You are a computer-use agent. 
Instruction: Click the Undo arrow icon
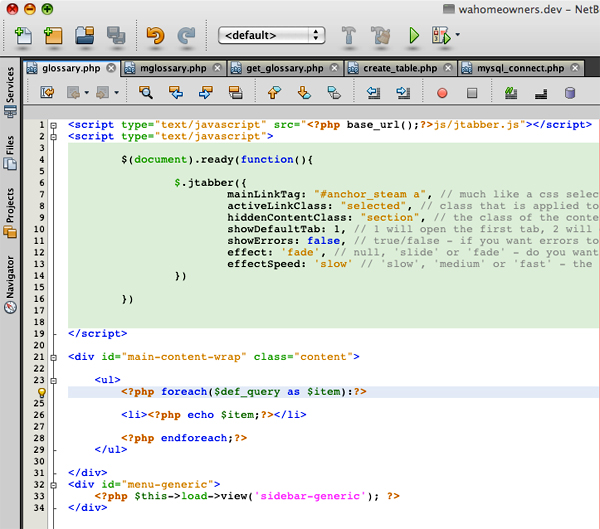(x=155, y=36)
